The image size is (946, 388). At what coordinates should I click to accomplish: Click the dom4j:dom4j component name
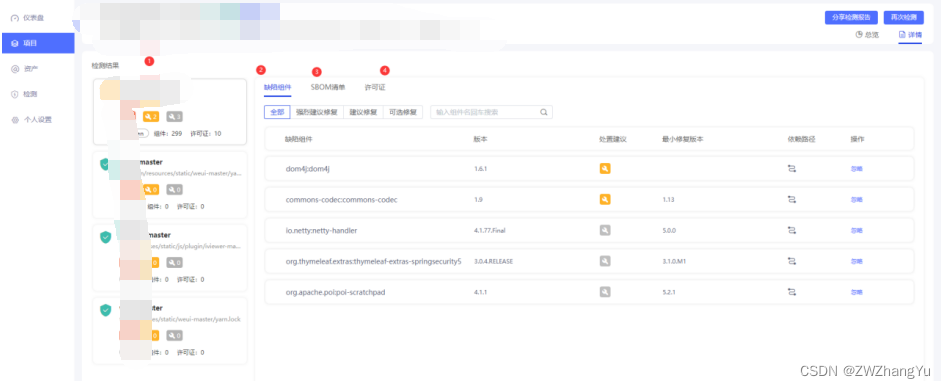coord(308,169)
